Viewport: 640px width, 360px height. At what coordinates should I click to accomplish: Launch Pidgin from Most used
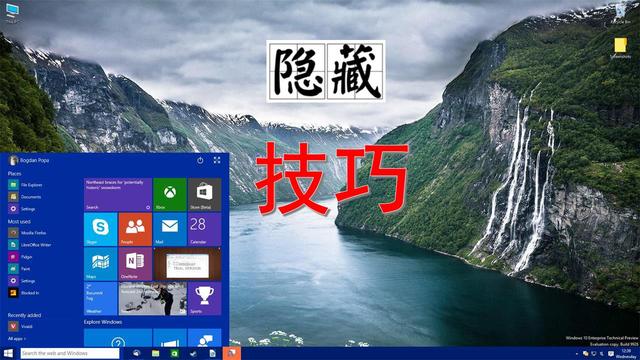[x=20, y=257]
